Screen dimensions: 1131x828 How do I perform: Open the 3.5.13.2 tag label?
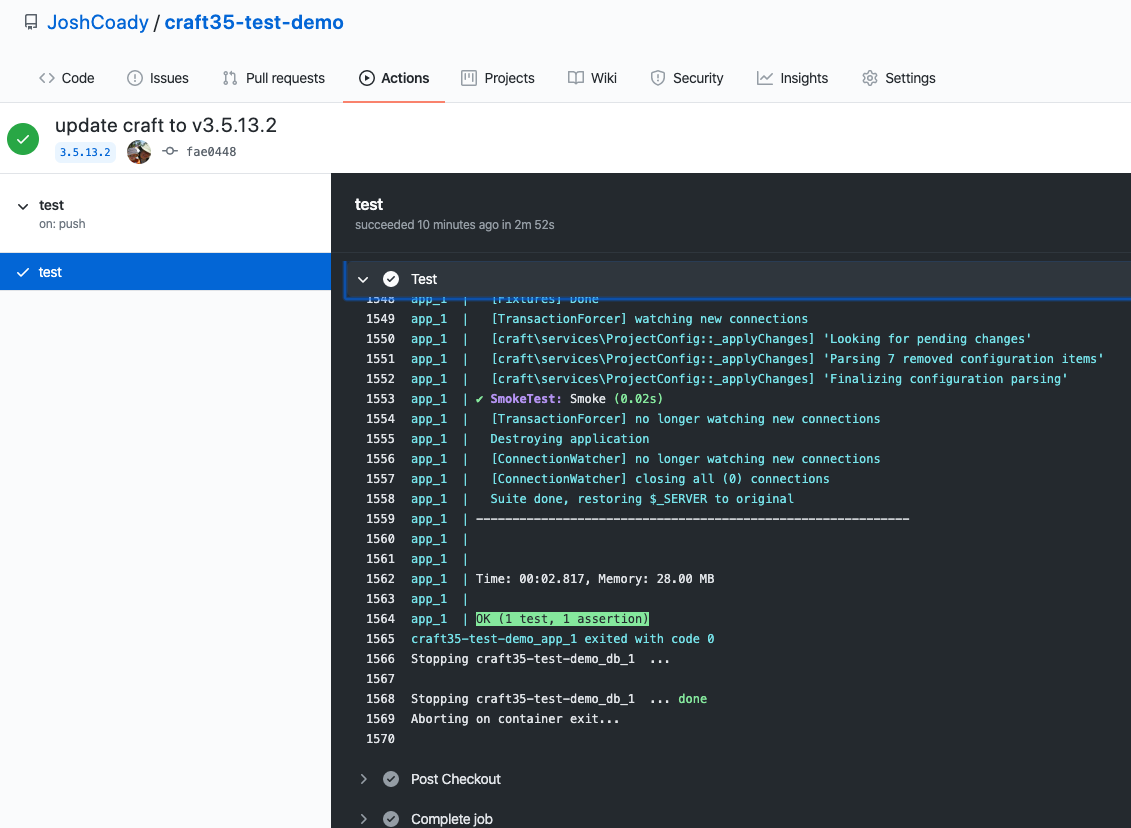85,152
